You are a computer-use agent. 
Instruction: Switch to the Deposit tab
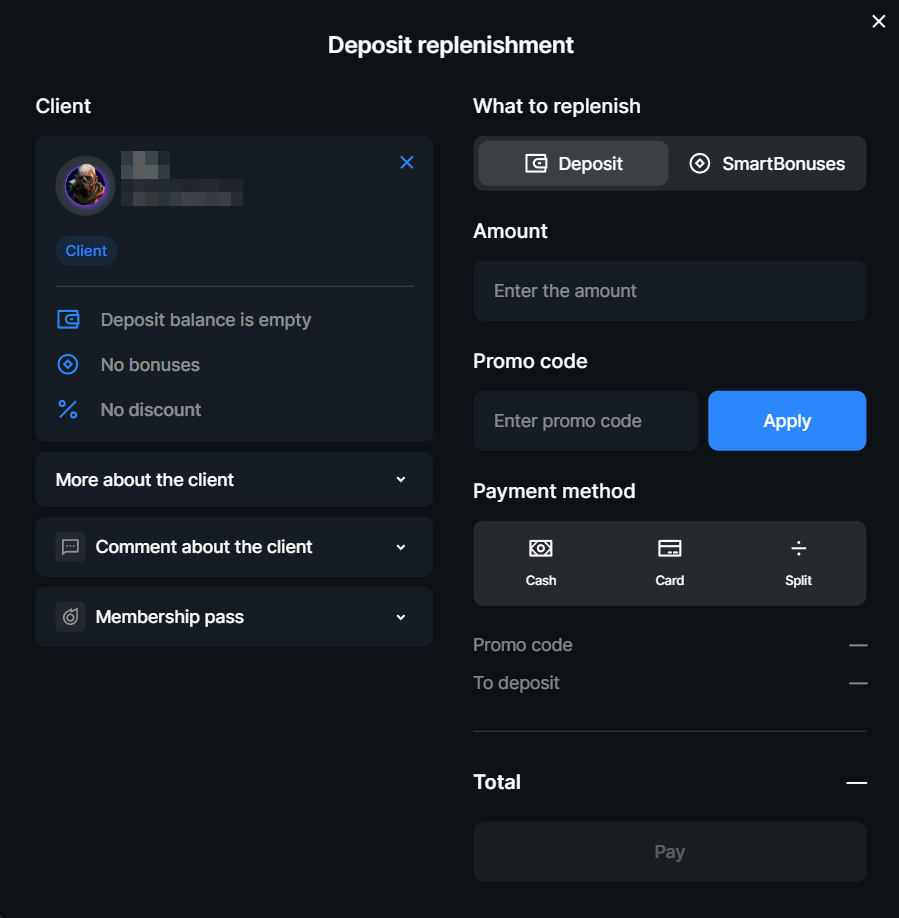[573, 163]
